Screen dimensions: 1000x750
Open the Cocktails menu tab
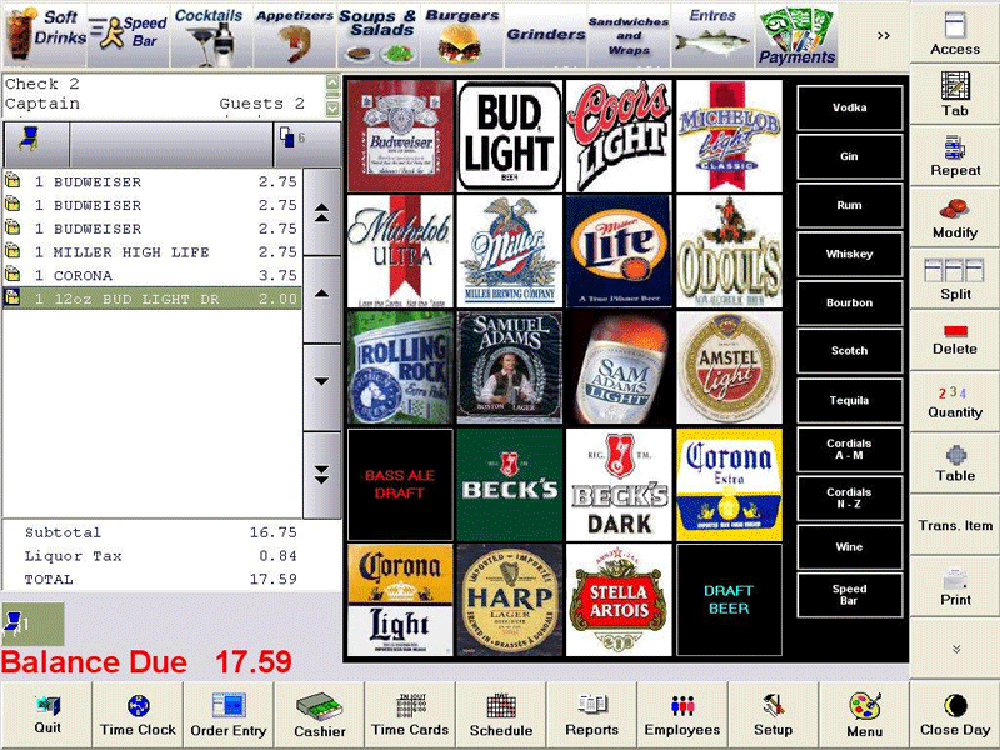pos(211,35)
